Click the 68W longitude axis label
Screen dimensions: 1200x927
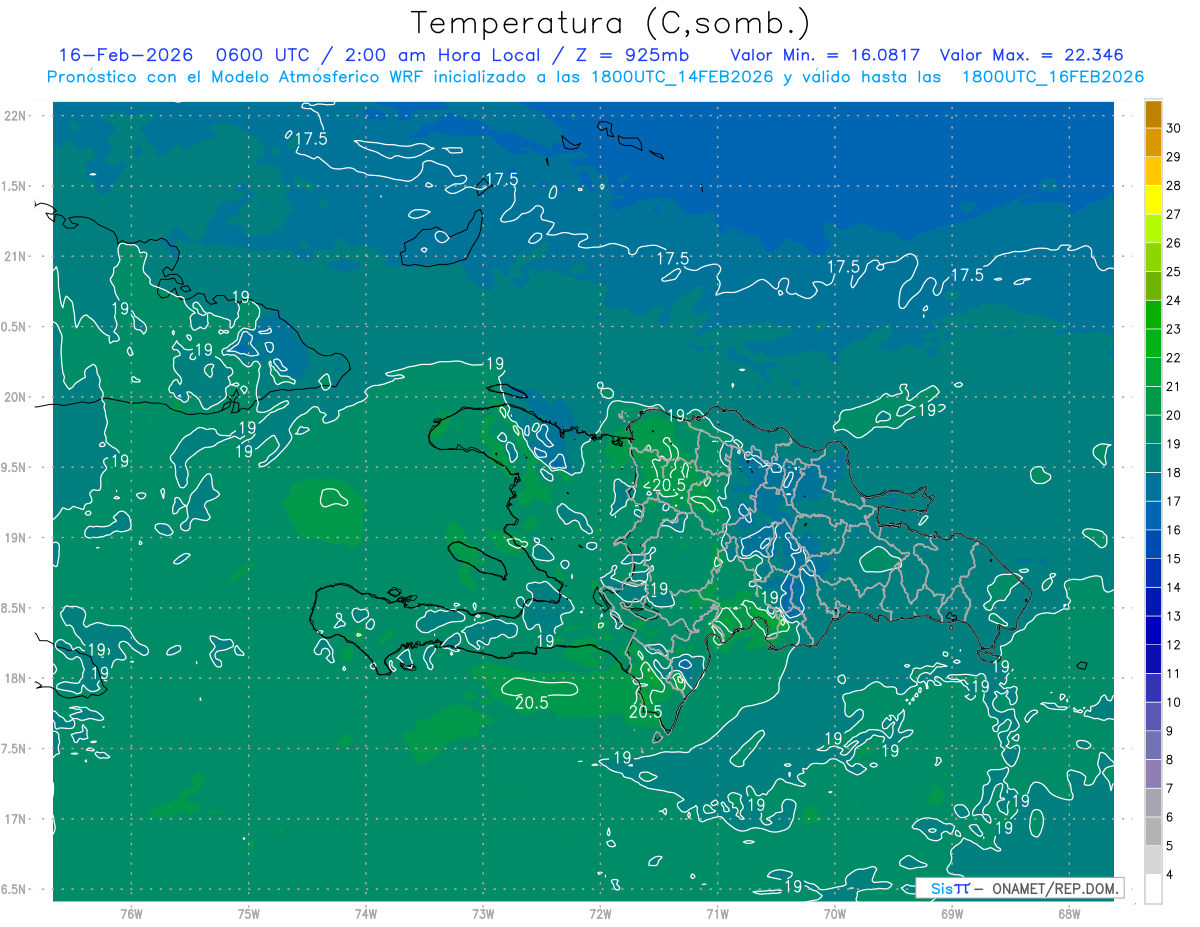(1069, 914)
